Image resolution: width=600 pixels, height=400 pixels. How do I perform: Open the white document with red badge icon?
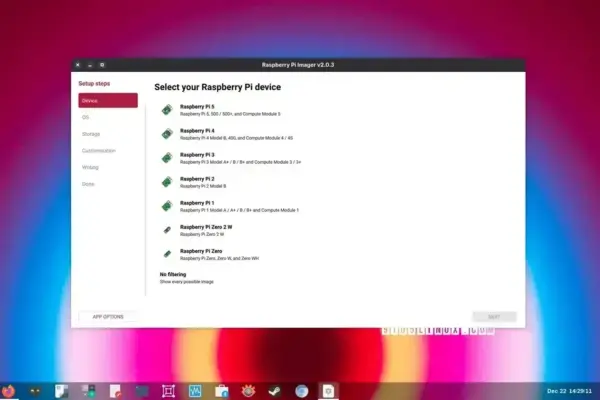click(x=115, y=391)
